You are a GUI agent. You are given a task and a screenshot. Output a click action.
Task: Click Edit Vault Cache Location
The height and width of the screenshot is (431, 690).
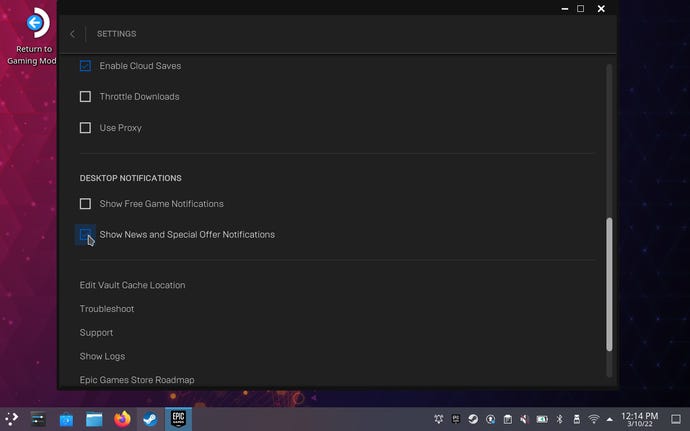pyautogui.click(x=132, y=285)
